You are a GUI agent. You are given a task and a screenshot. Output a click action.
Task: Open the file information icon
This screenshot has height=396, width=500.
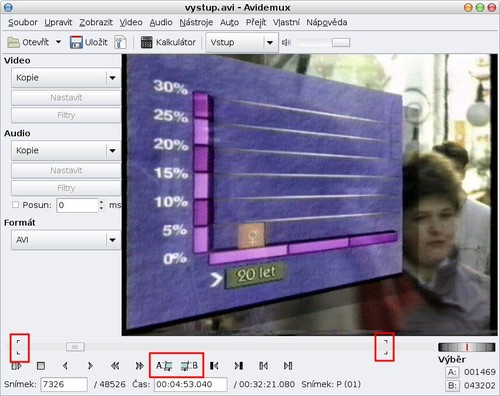(120, 42)
